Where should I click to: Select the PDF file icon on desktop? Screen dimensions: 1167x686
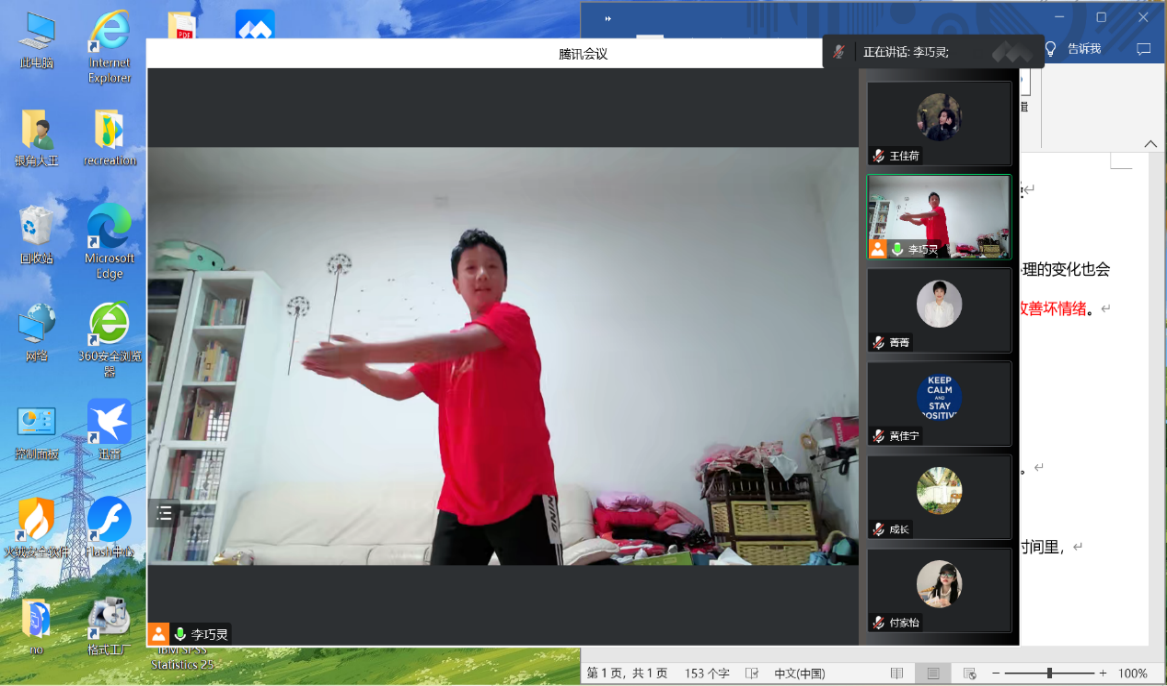pyautogui.click(x=182, y=25)
